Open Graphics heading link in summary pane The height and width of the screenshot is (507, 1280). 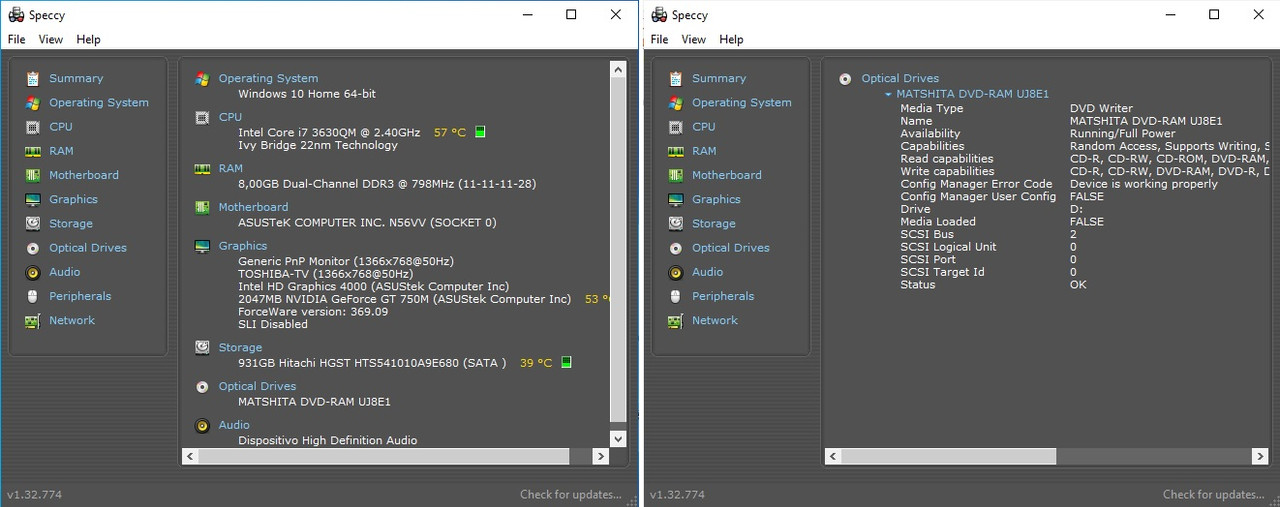click(243, 245)
